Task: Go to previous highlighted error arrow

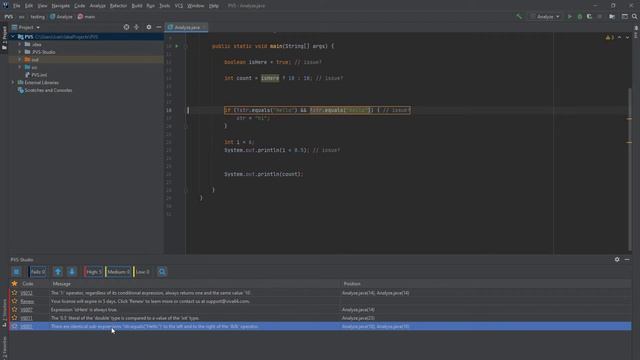Action: coord(620,38)
